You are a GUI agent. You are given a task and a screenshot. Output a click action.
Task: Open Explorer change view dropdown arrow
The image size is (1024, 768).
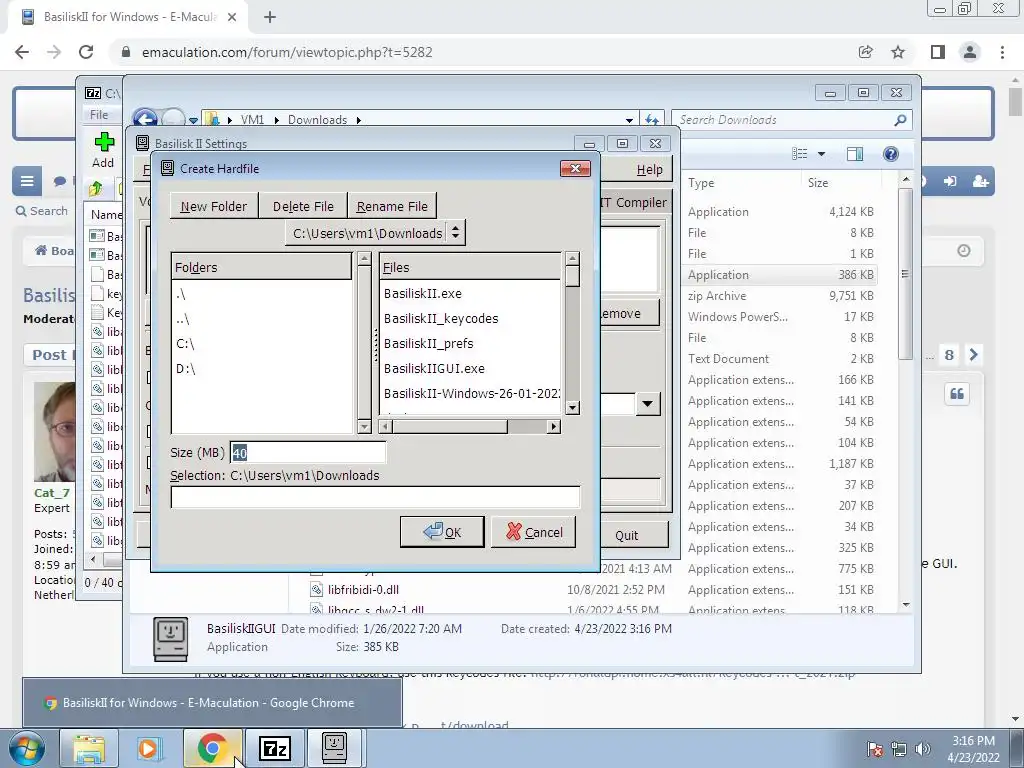(x=822, y=154)
